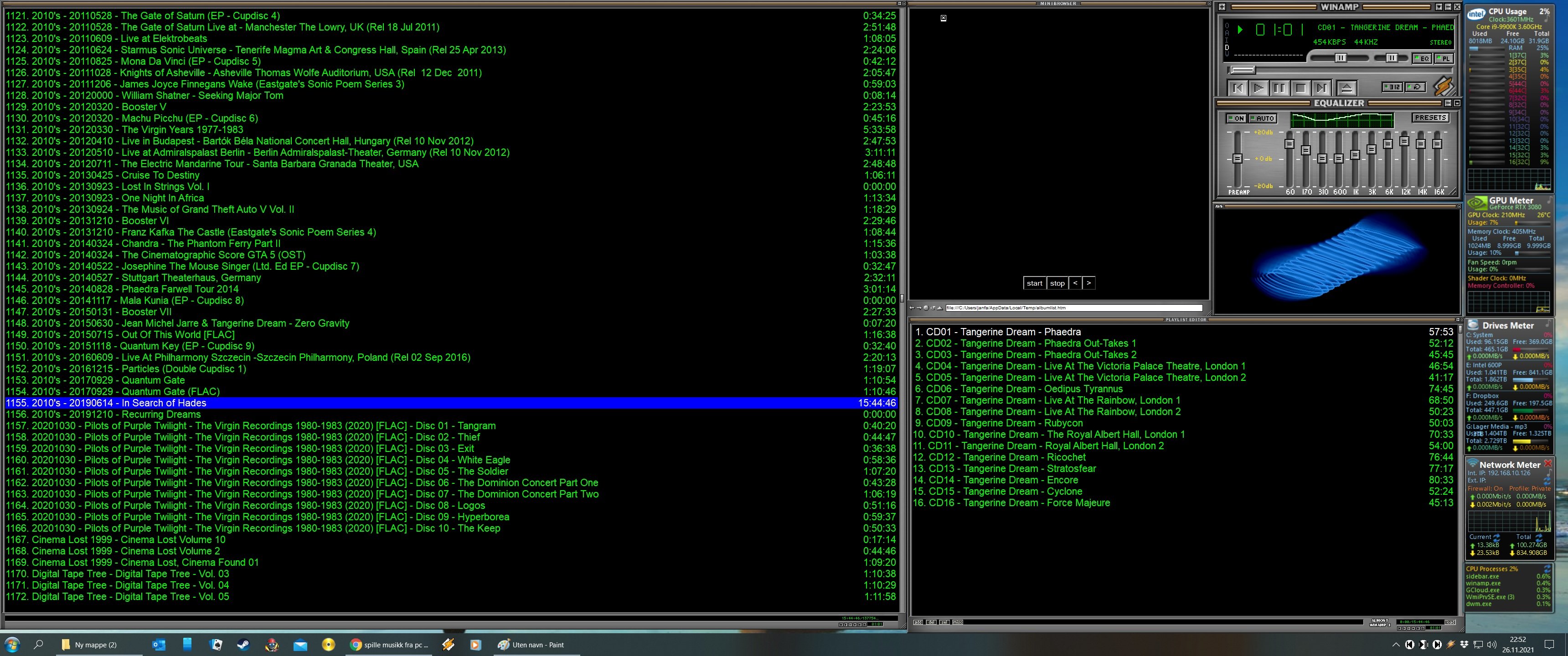Open the Mail envelope app in taskbar
This screenshot has height=656, width=1568.
[300, 645]
